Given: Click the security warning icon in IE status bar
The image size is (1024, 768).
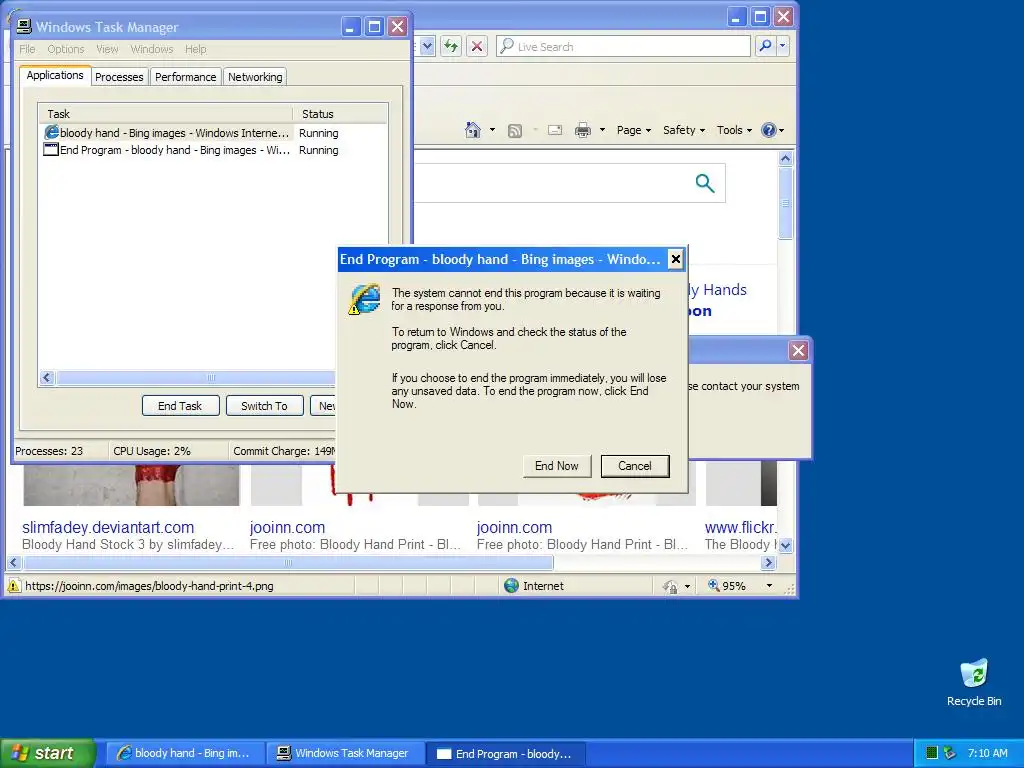Looking at the screenshot, I should (14, 586).
